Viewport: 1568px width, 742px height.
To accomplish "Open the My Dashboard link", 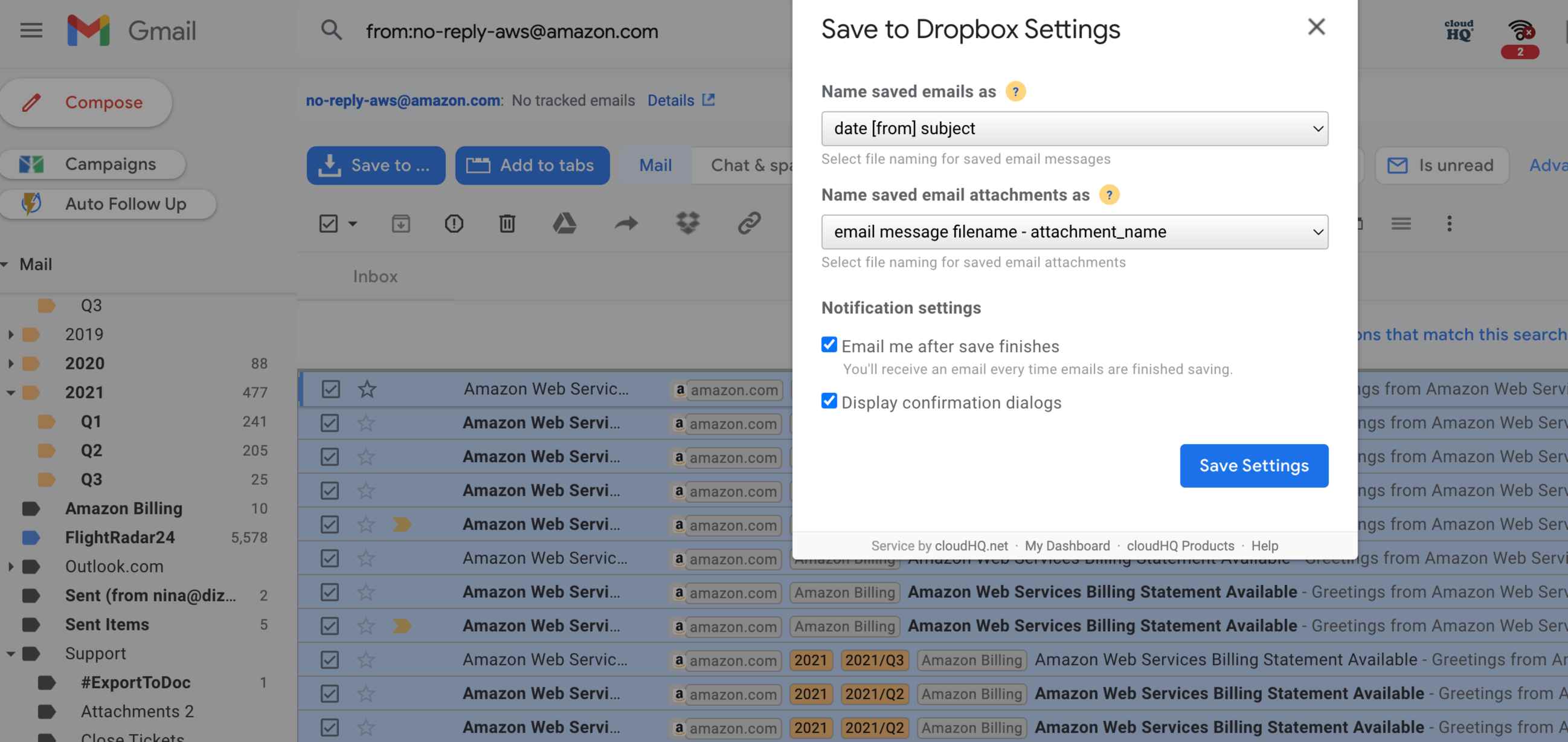I will click(x=1067, y=546).
